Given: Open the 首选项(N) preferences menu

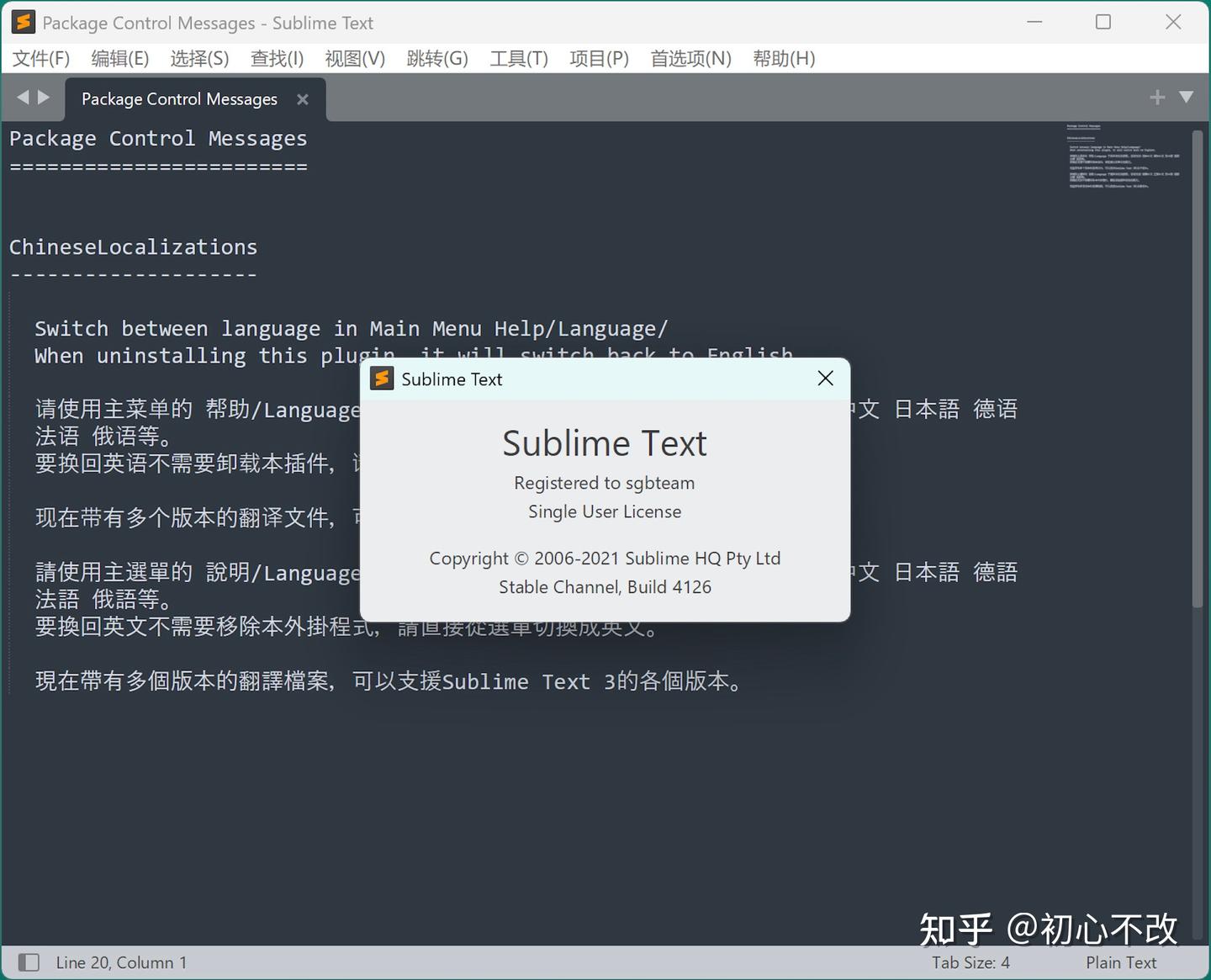Looking at the screenshot, I should coord(690,58).
